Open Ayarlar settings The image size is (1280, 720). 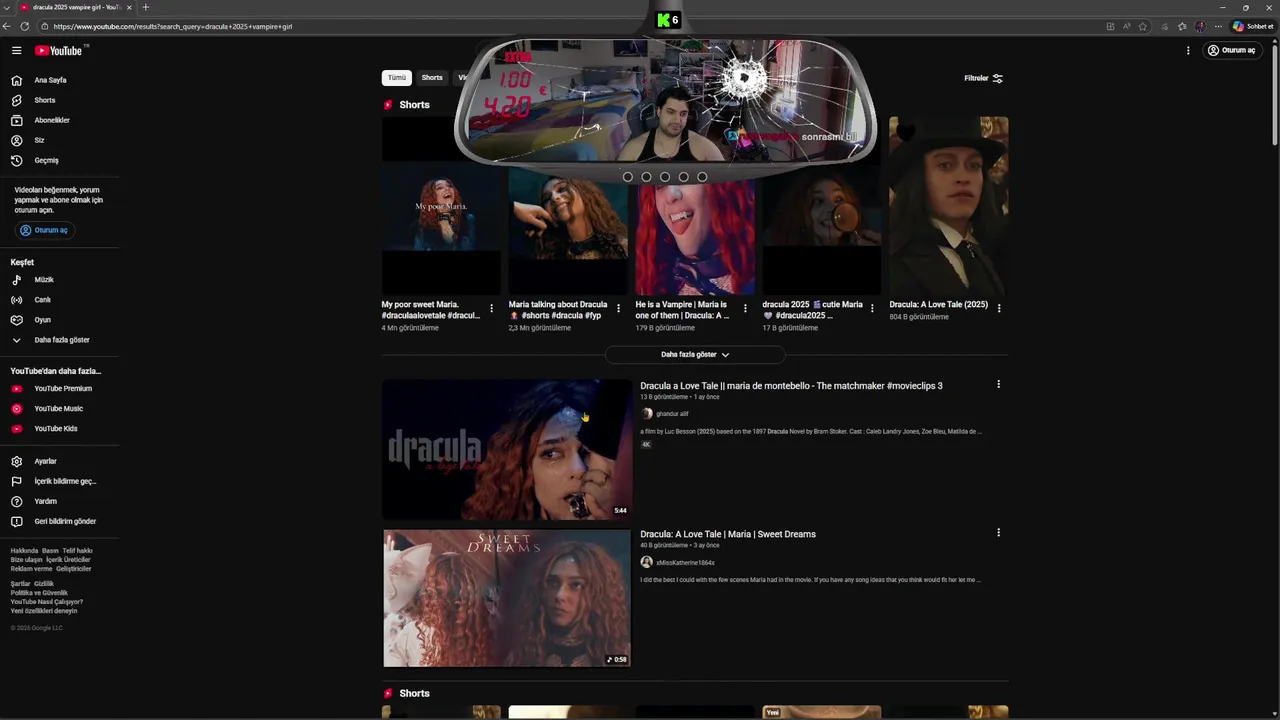click(60, 461)
